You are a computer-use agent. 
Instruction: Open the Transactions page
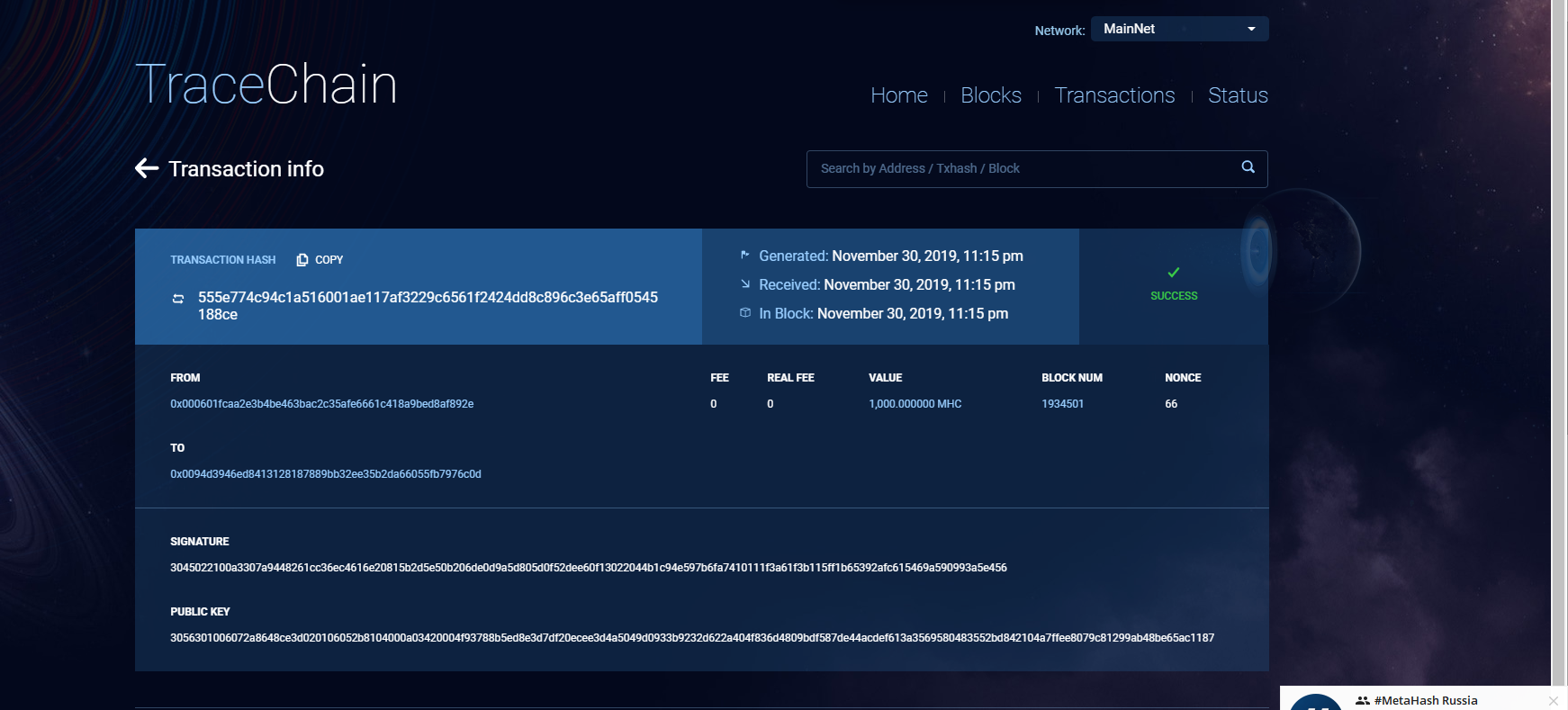(1114, 95)
